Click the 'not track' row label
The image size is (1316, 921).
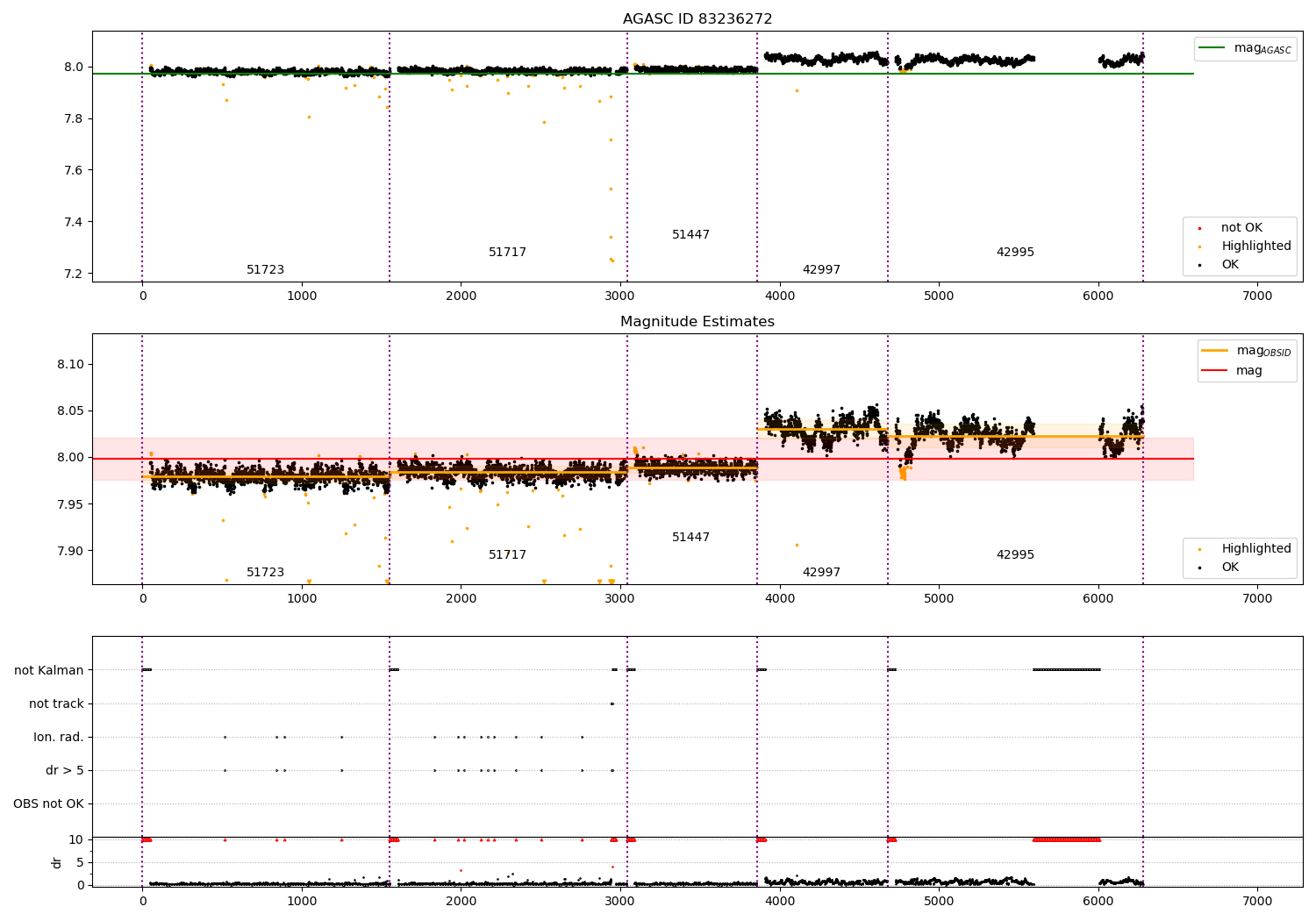pos(56,704)
